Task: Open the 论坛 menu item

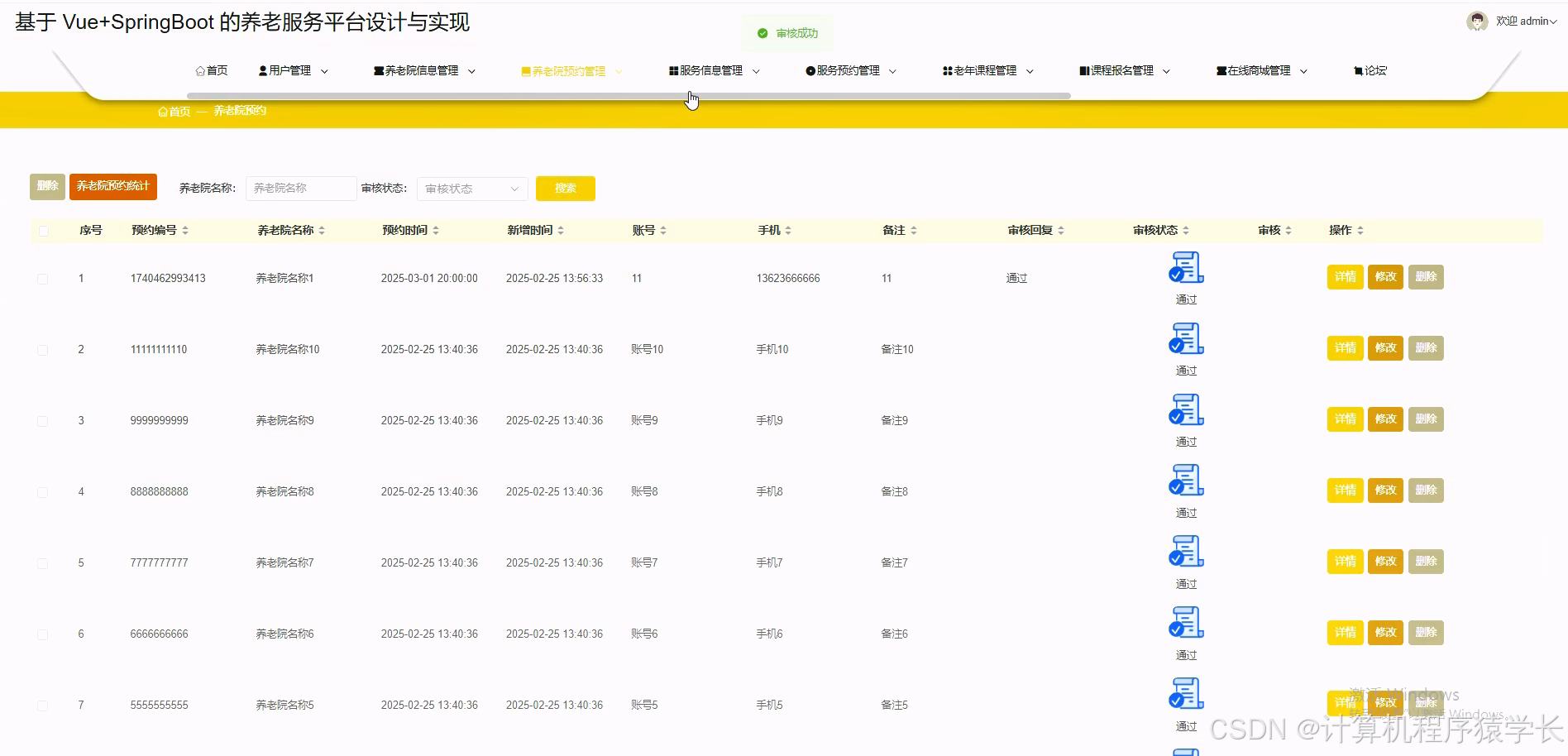Action: pyautogui.click(x=1370, y=71)
